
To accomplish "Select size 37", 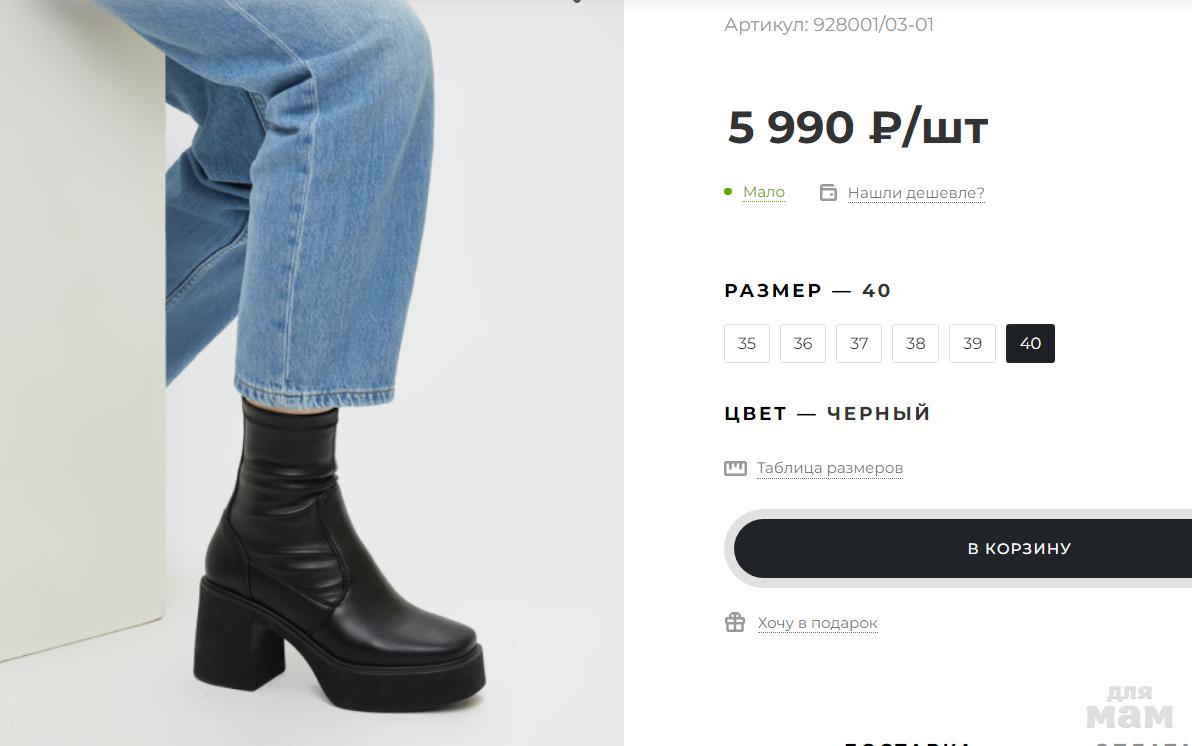I will [x=859, y=344].
